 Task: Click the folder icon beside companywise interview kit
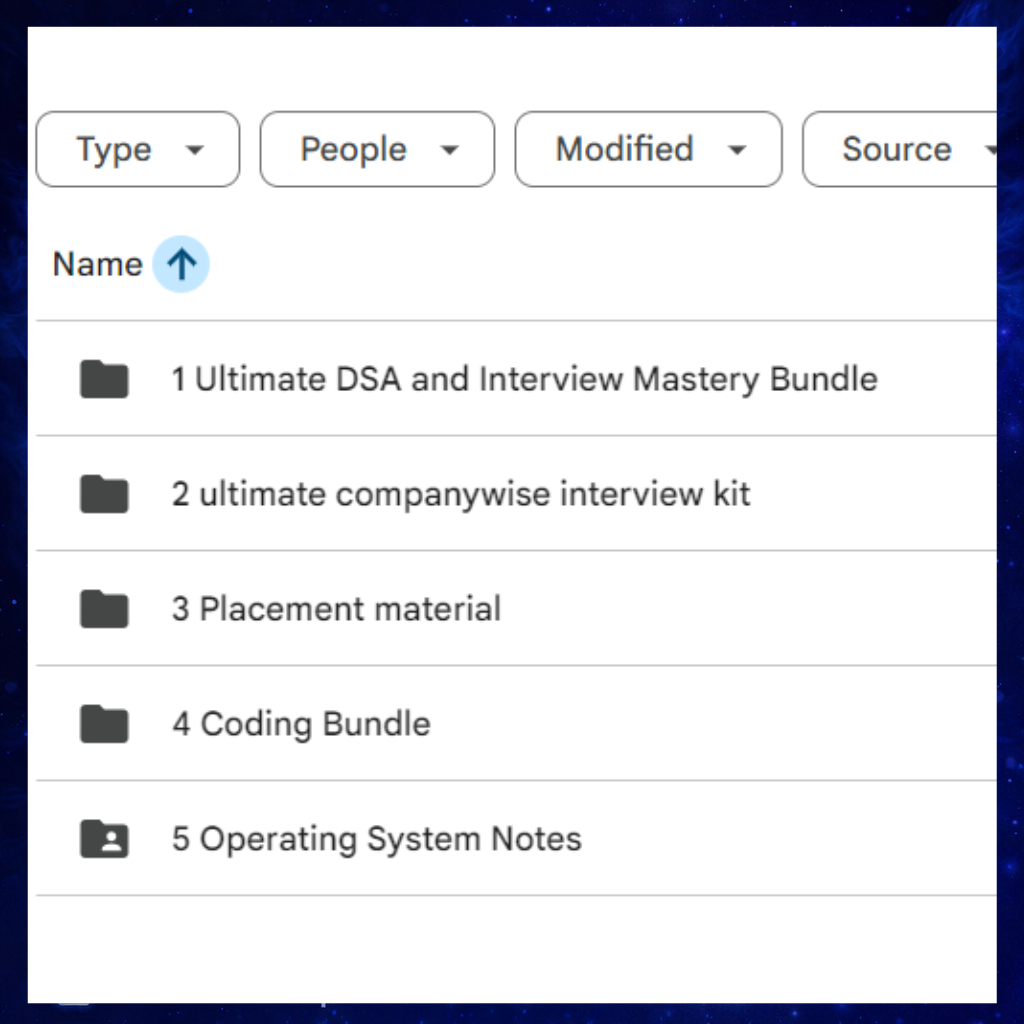pos(104,494)
